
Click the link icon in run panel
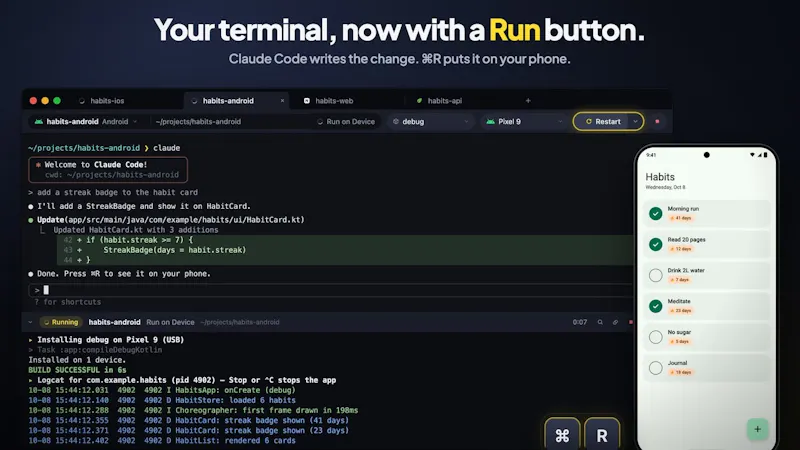click(615, 322)
